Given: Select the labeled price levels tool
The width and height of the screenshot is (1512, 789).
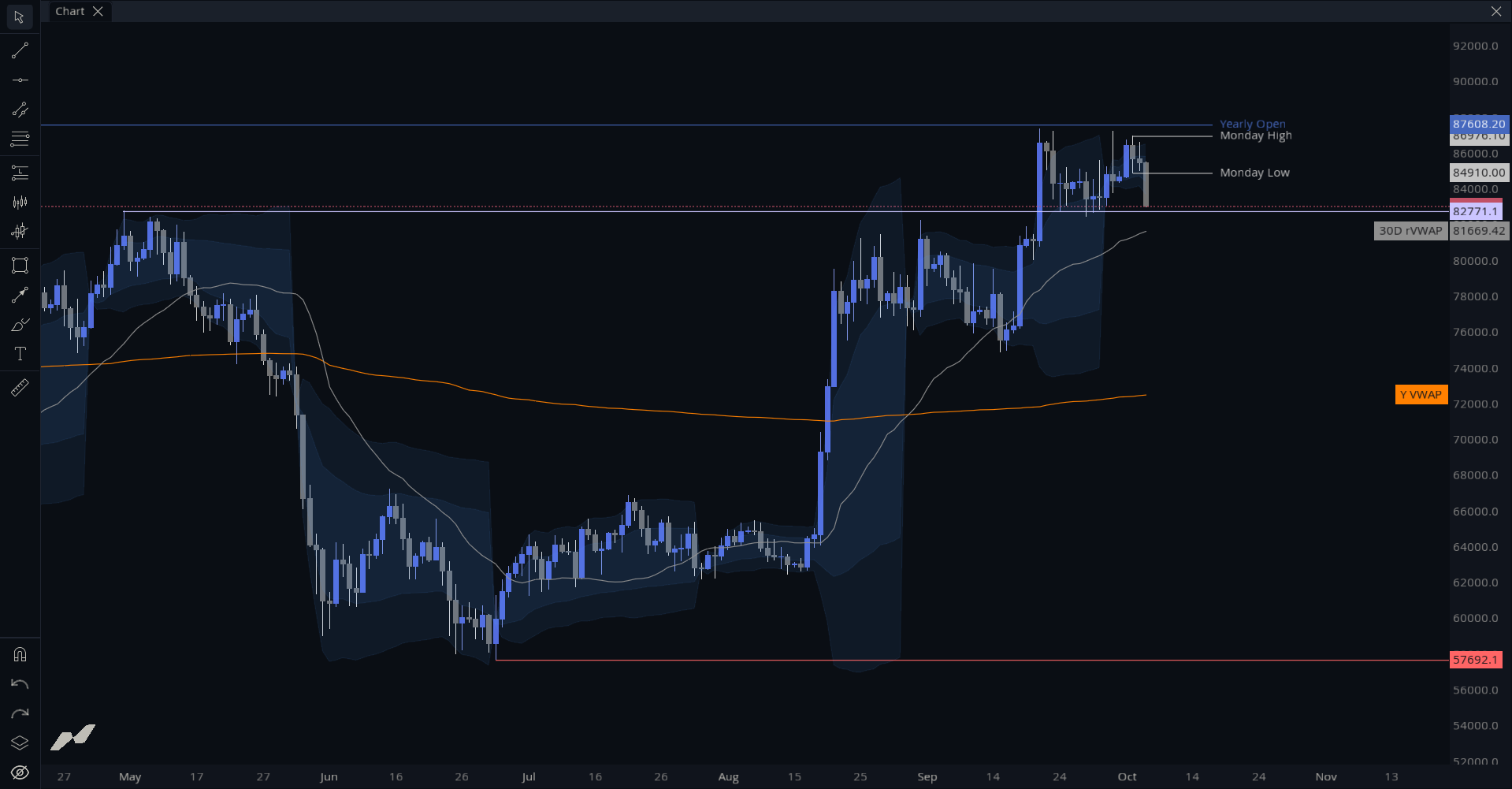Looking at the screenshot, I should coord(20,172).
